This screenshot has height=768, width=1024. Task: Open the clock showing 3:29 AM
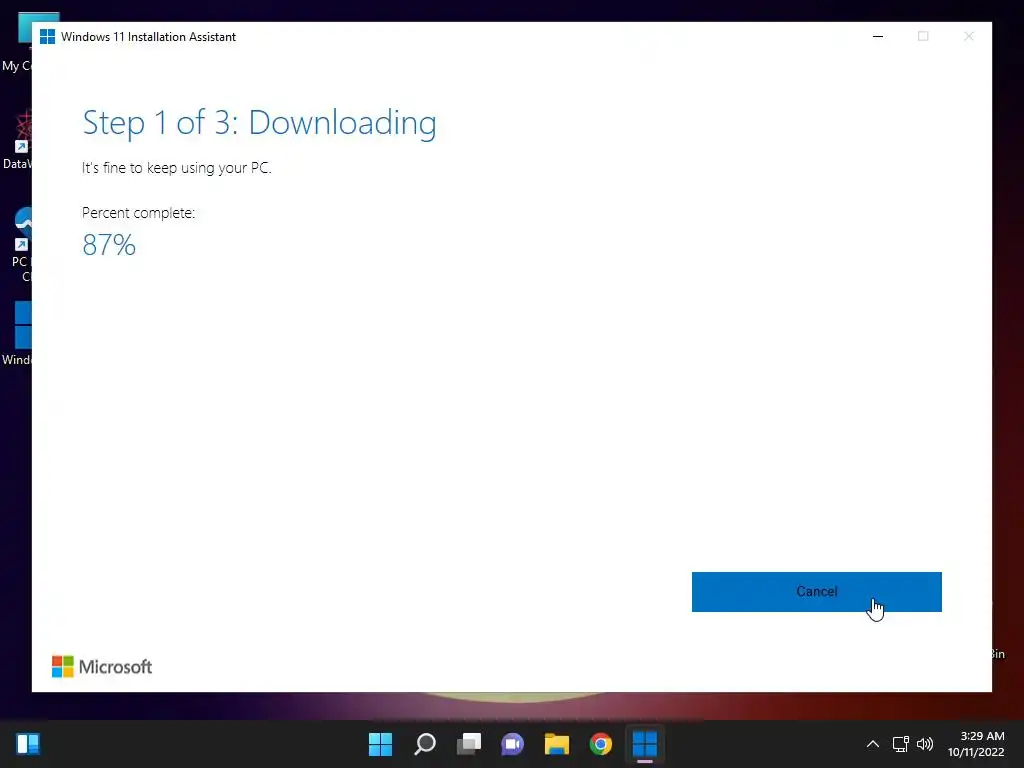click(976, 744)
